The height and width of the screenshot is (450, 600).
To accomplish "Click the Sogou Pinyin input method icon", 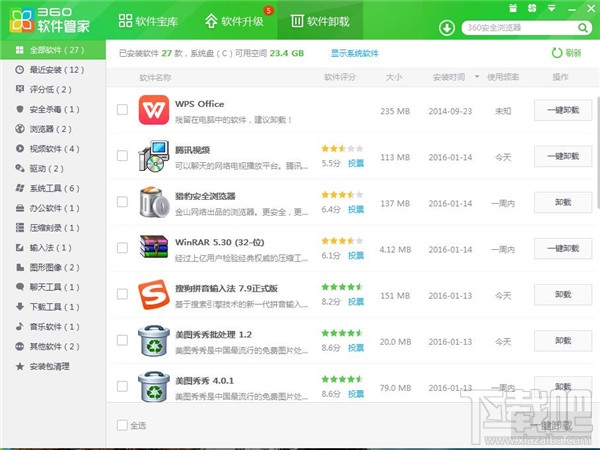I will (154, 294).
